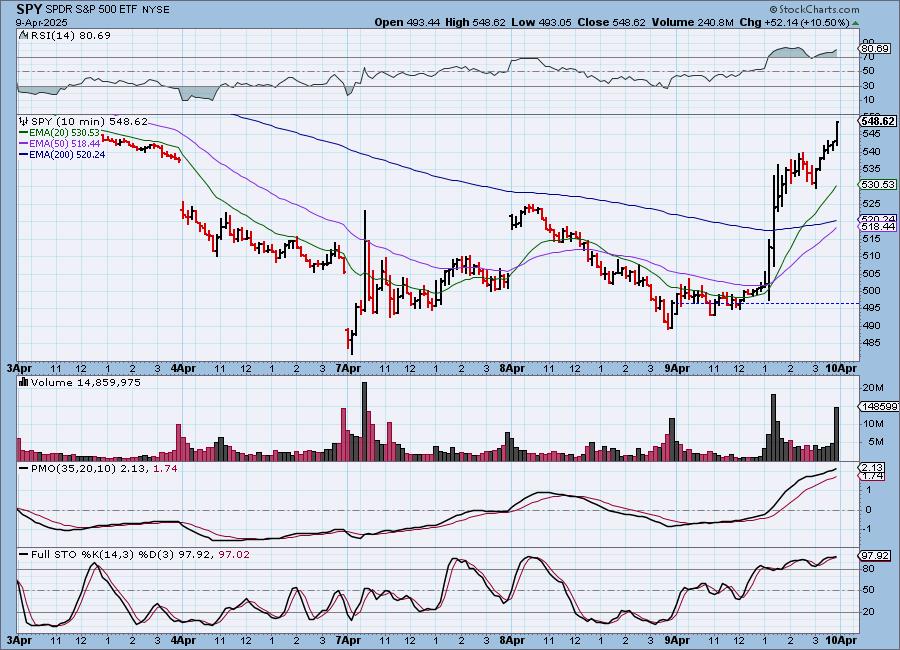Click the 9-Apr-2025 chart date

[41, 22]
